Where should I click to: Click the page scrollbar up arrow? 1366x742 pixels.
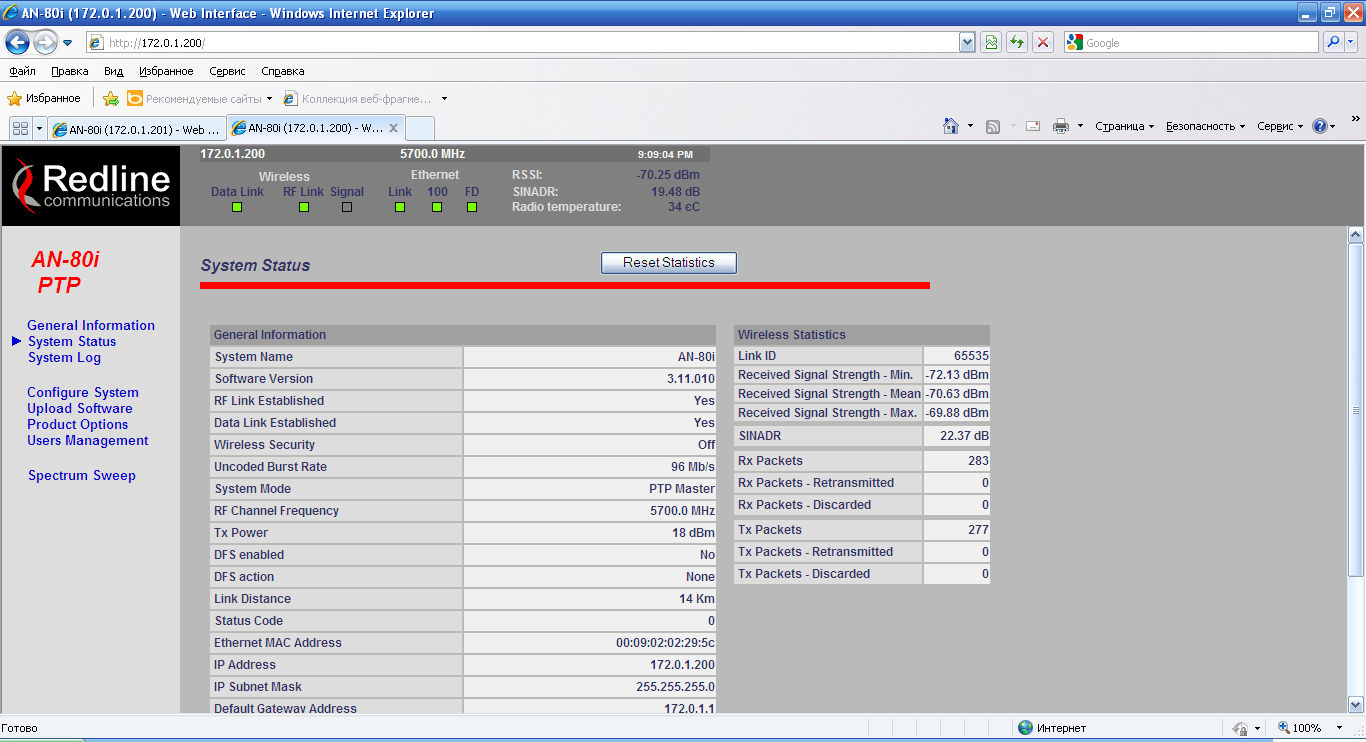[1356, 235]
